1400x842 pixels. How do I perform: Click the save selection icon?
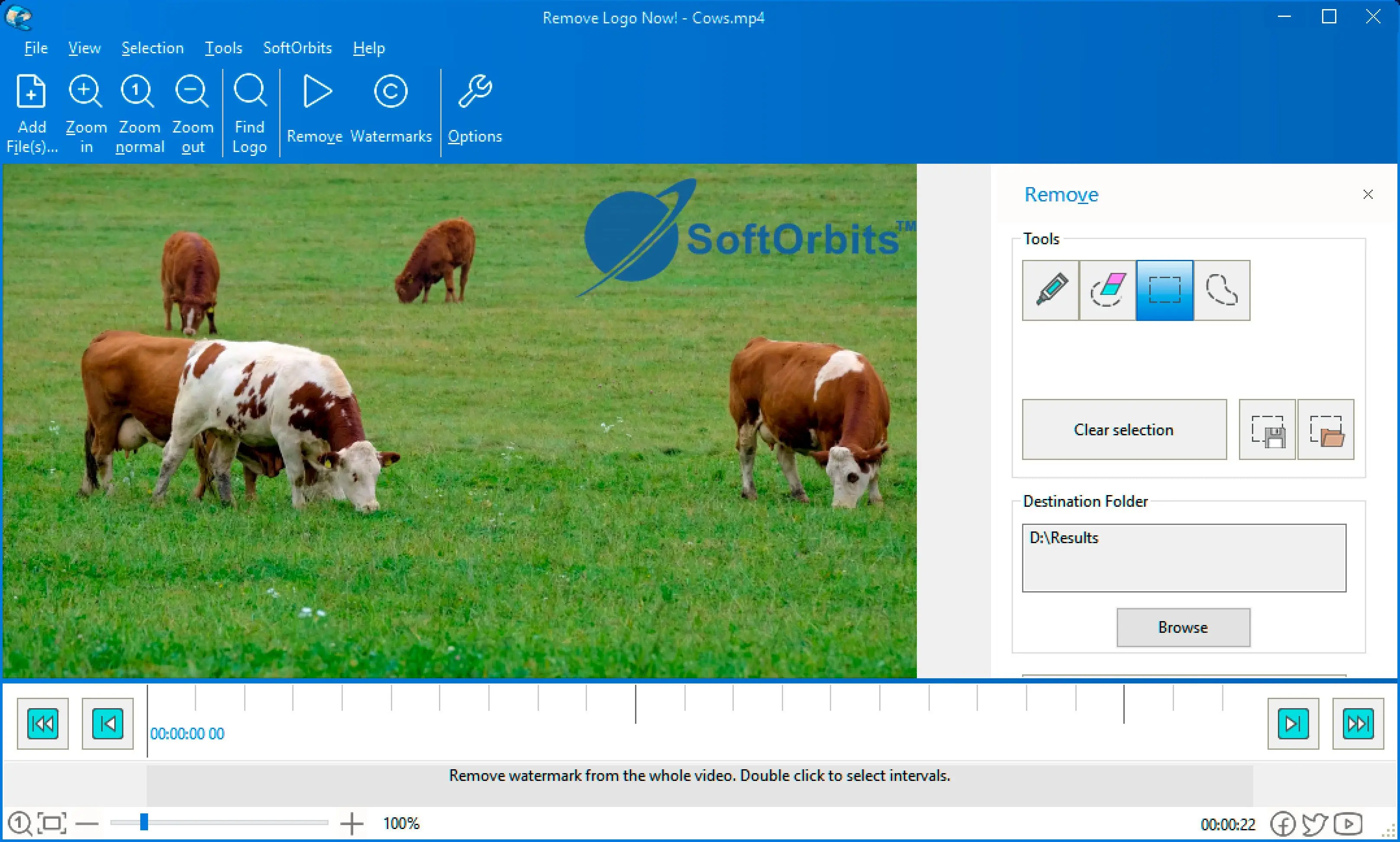[1267, 430]
